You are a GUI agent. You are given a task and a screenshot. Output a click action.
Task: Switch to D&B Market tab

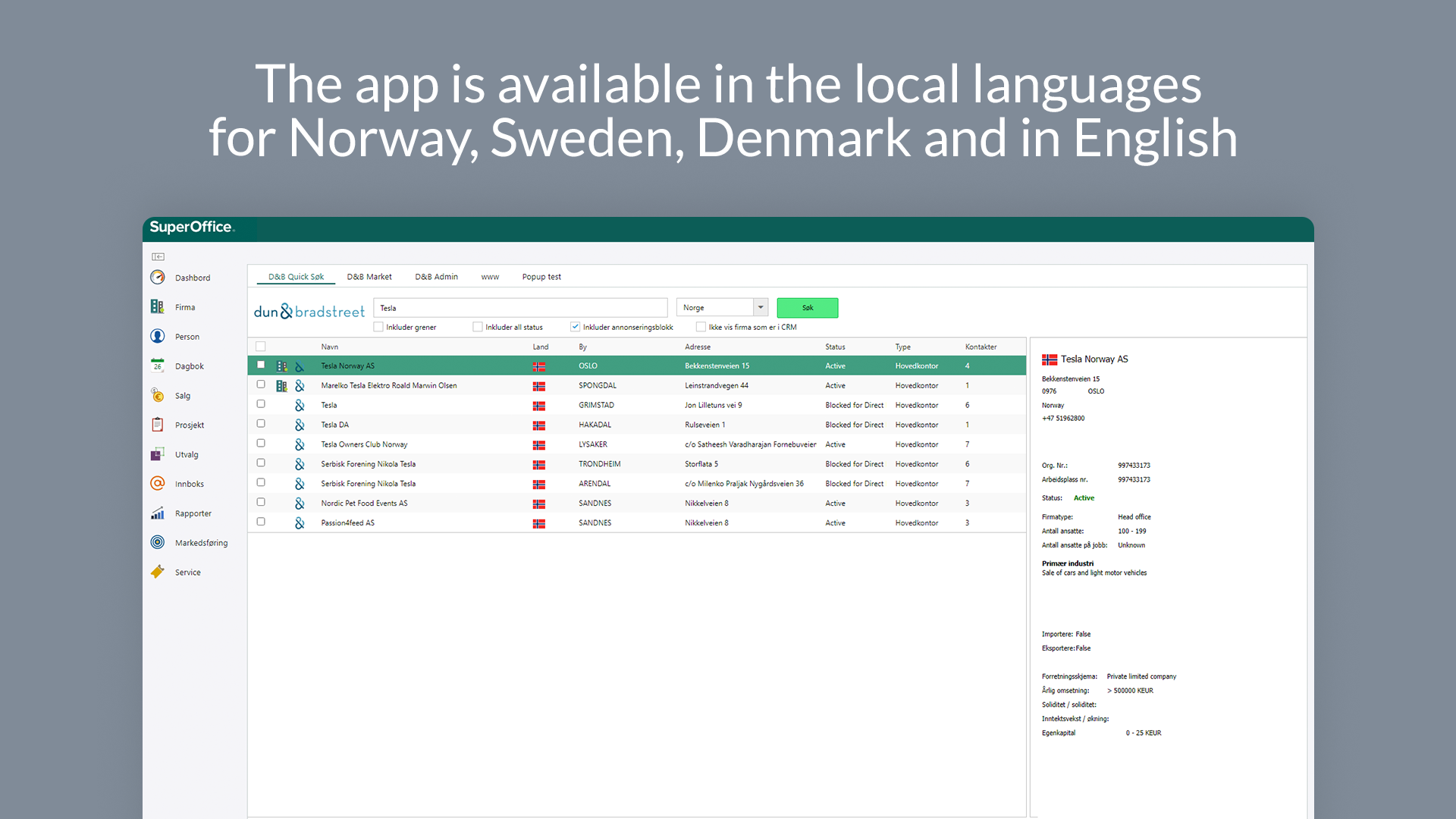[369, 277]
